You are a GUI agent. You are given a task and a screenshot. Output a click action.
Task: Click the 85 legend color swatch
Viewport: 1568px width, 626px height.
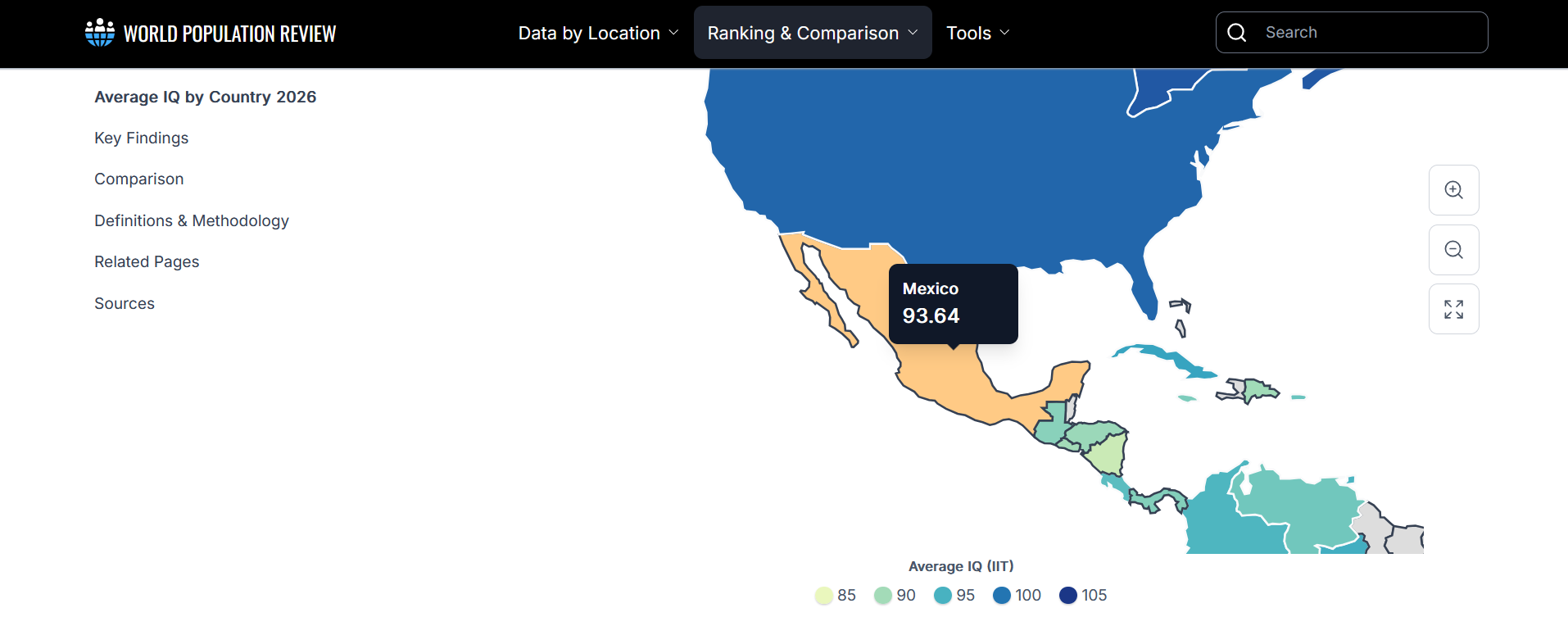pyautogui.click(x=824, y=596)
